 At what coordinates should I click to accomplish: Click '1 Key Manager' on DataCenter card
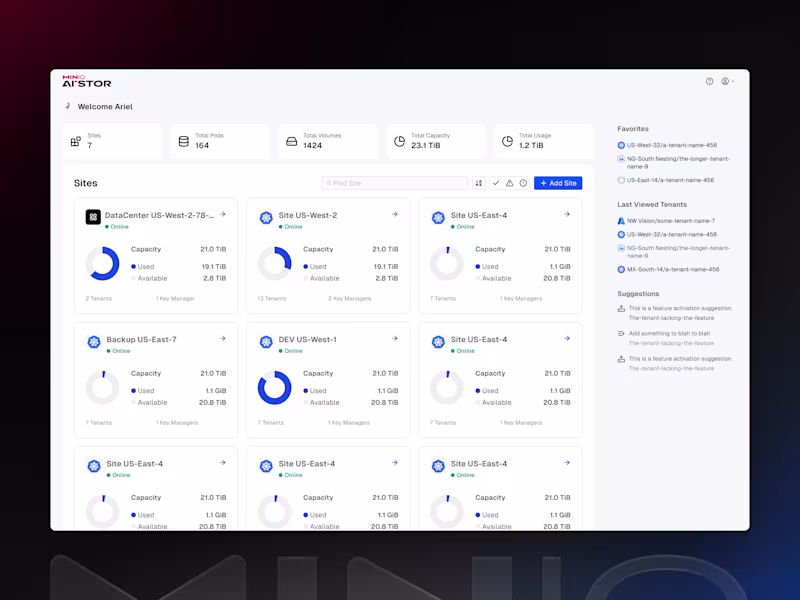[175, 298]
